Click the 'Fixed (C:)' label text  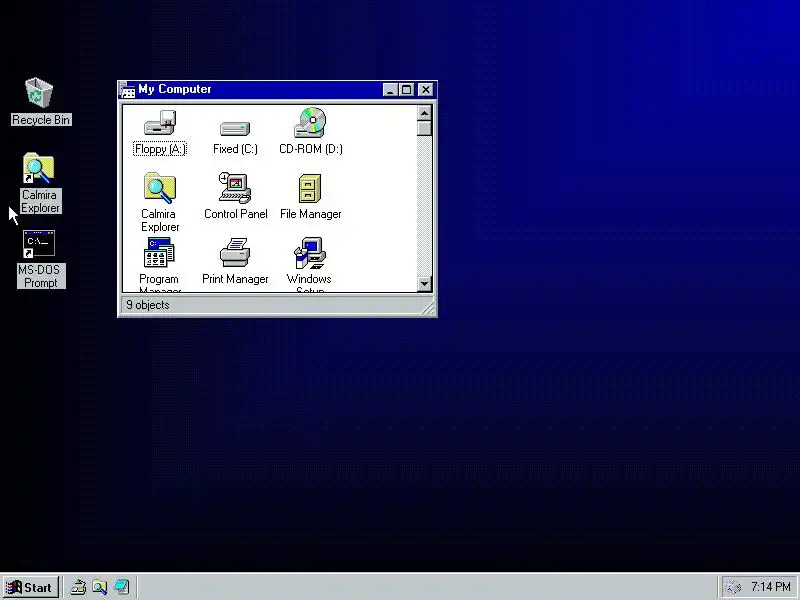click(235, 149)
